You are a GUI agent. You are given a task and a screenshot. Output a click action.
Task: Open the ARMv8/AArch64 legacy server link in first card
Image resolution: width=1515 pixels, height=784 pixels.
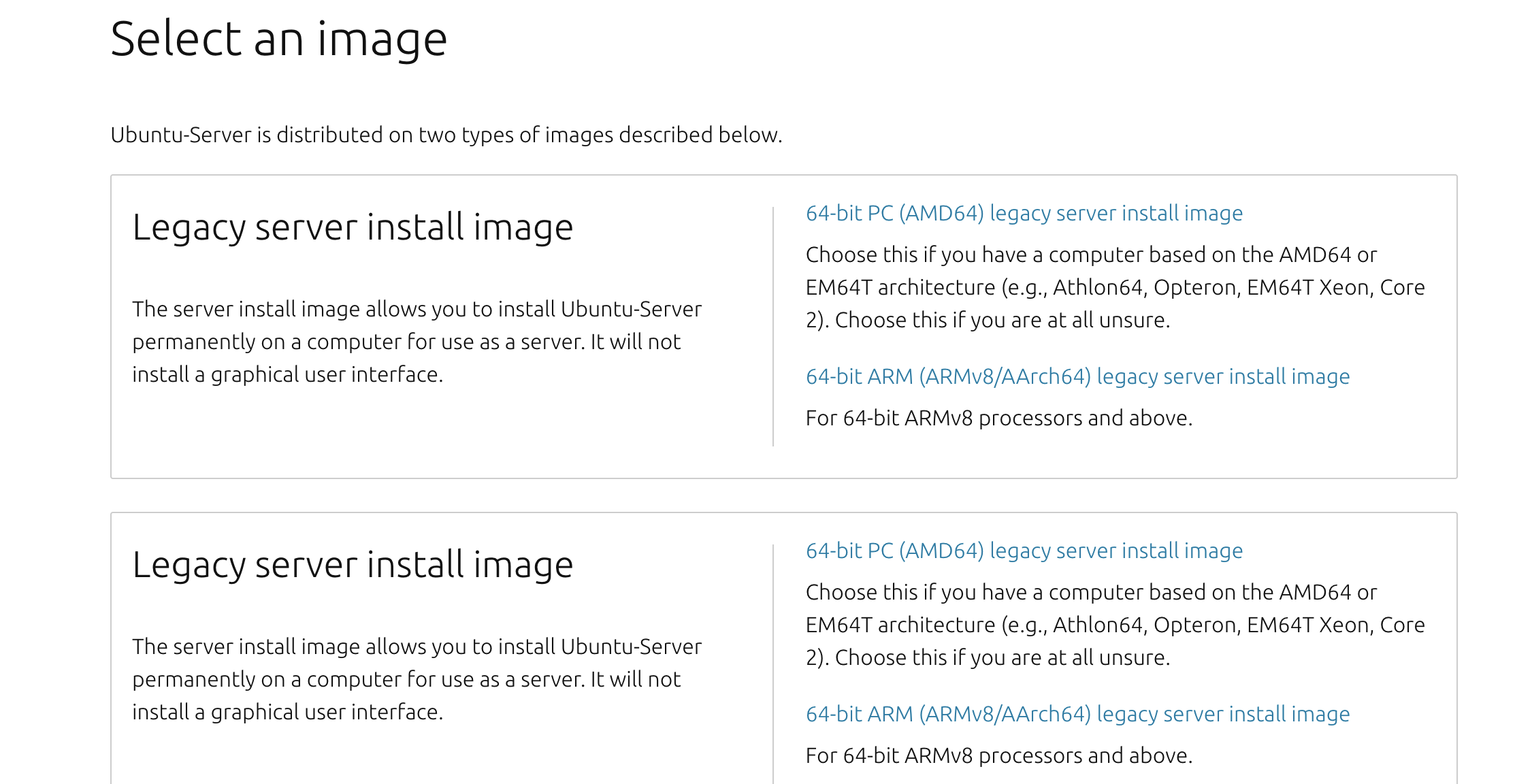point(1077,377)
